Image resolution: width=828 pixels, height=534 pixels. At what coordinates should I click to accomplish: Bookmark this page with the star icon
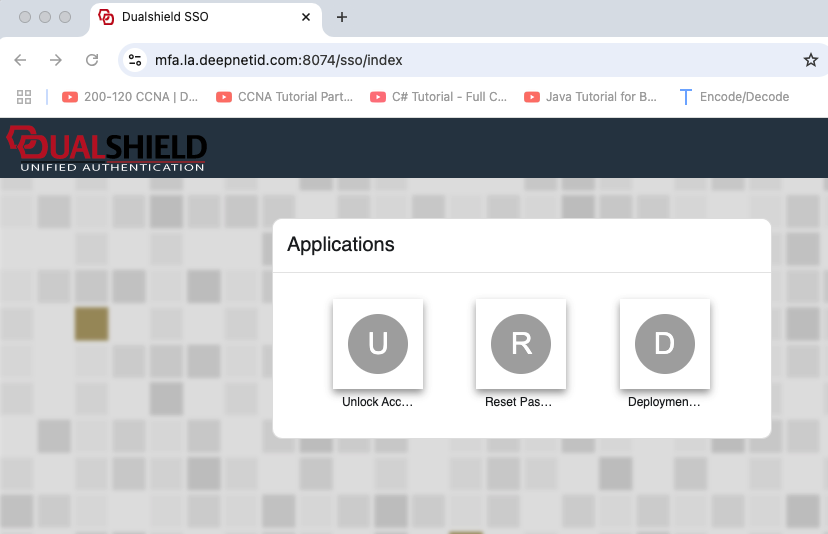(810, 60)
